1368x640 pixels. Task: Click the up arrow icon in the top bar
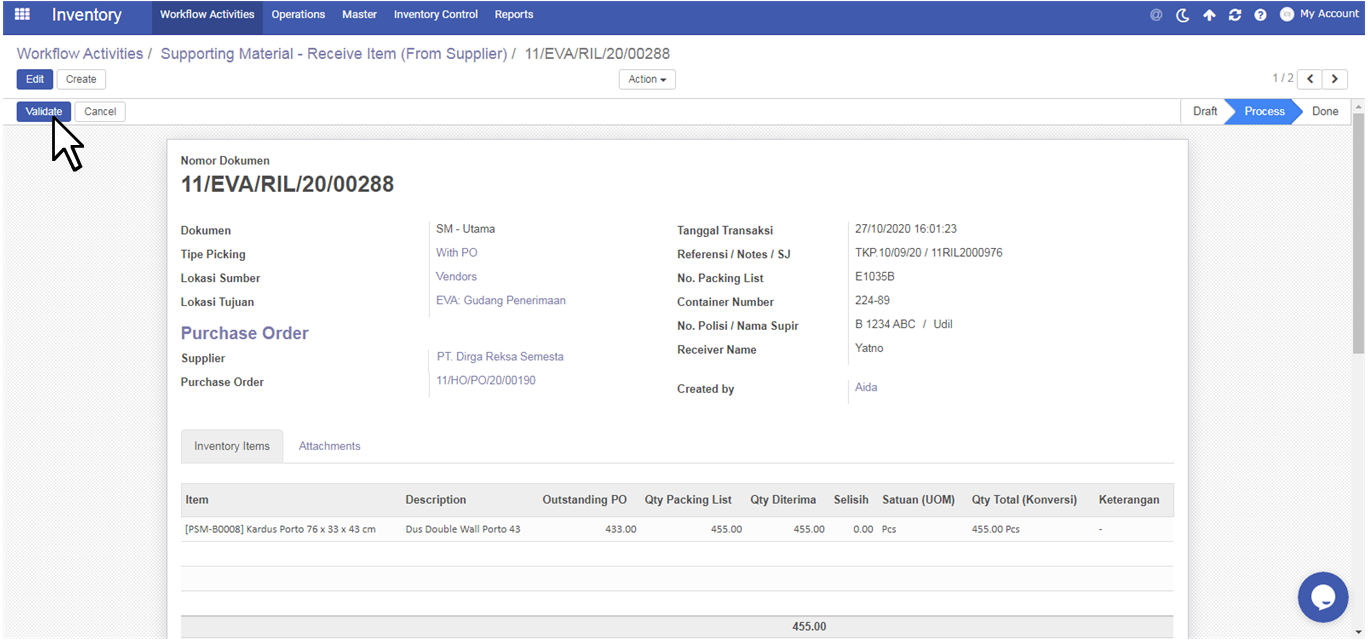pos(1209,15)
